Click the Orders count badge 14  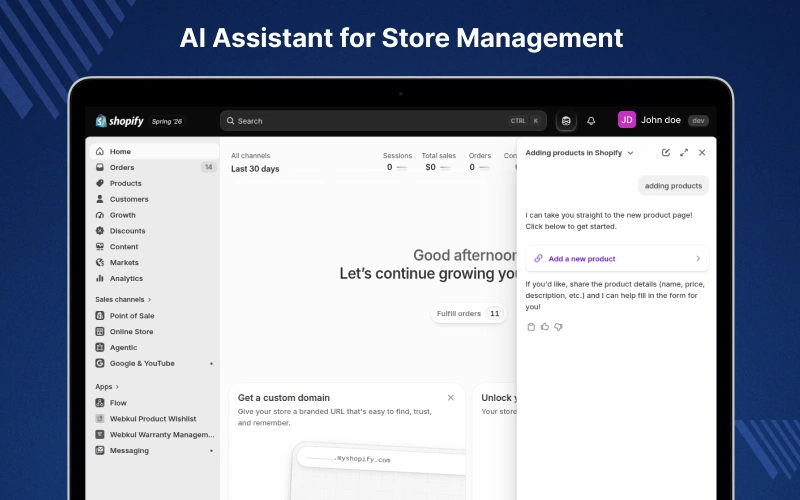(x=208, y=167)
